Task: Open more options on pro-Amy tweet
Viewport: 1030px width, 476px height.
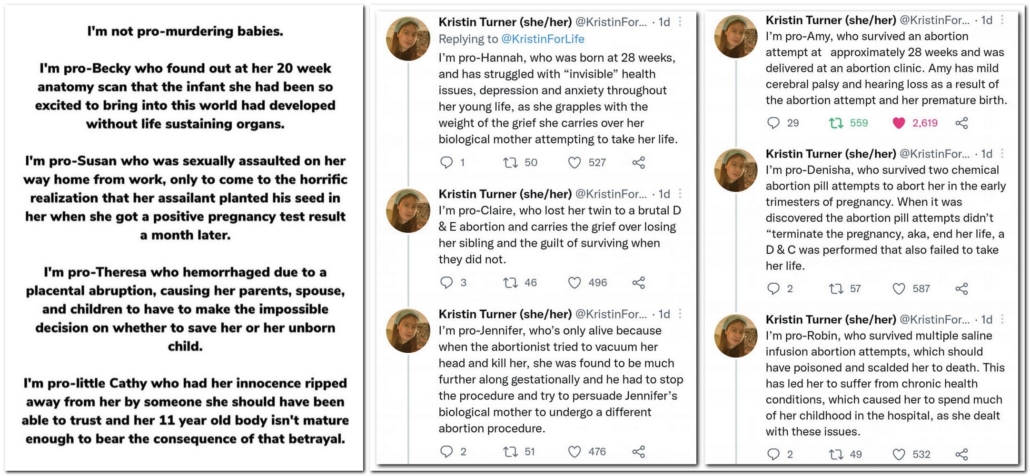Action: pos(1011,19)
